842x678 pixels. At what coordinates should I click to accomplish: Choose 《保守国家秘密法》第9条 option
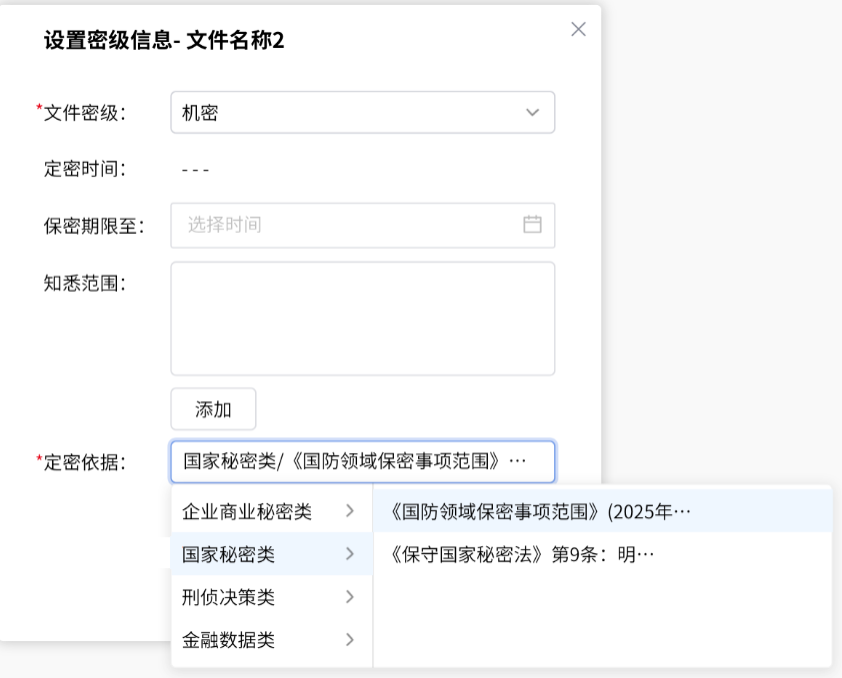pyautogui.click(x=602, y=554)
